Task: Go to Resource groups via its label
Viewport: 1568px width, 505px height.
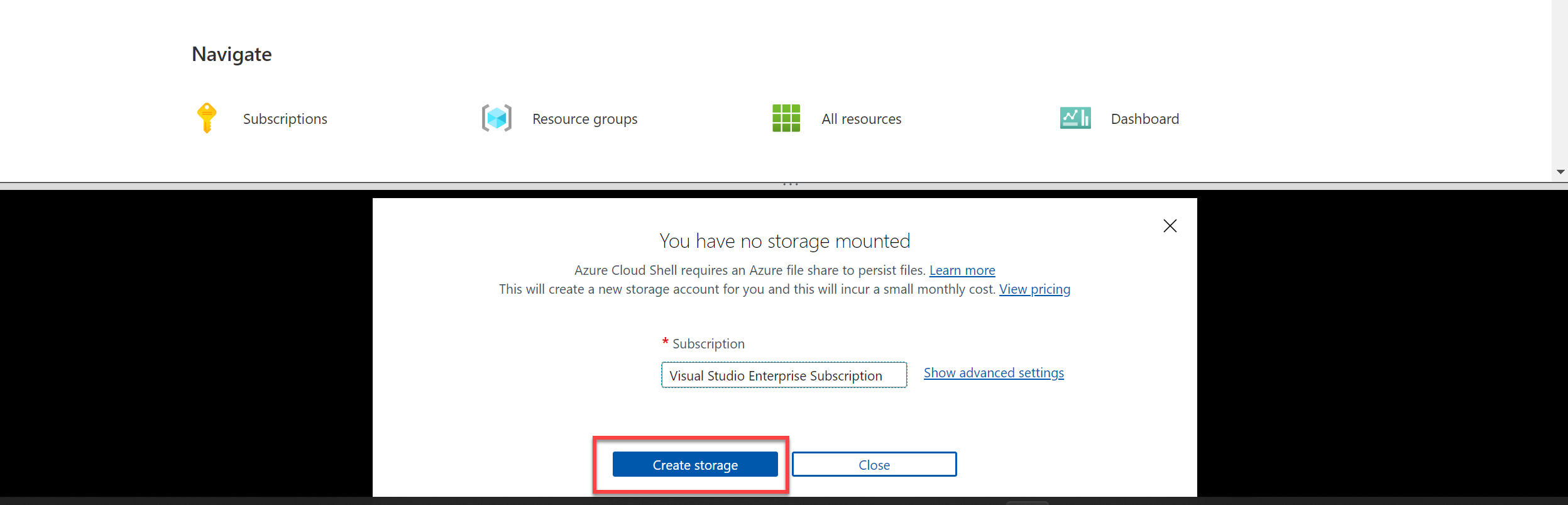Action: click(584, 119)
